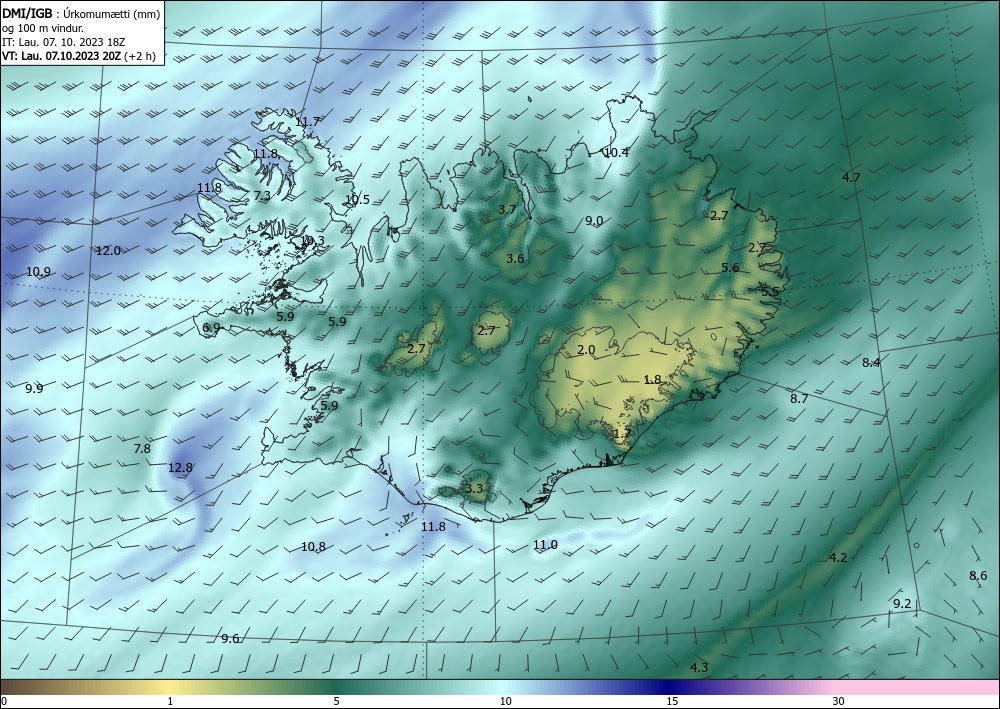Click the colorbar label '0'

click(4, 701)
